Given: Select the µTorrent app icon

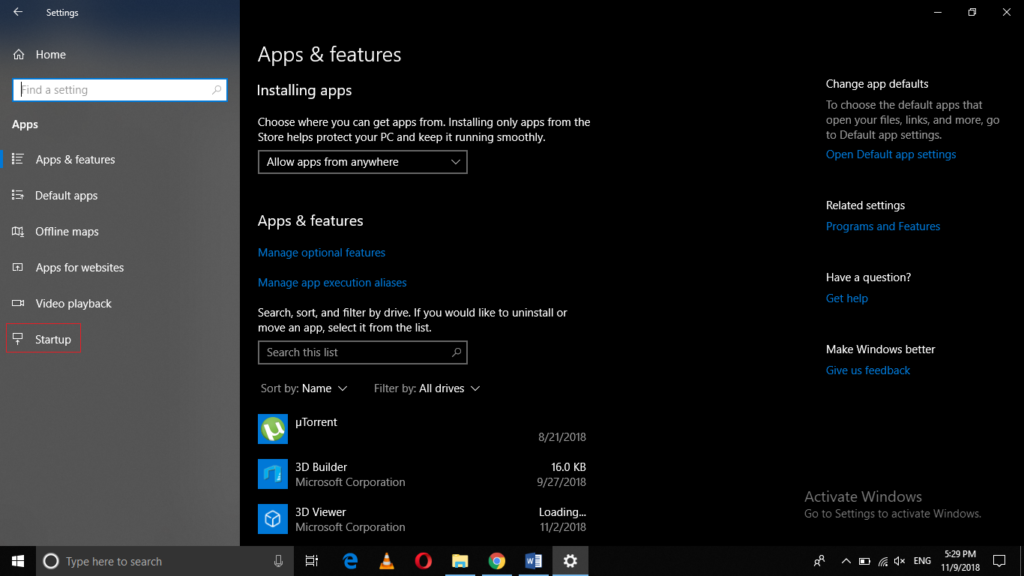Looking at the screenshot, I should click(x=272, y=429).
